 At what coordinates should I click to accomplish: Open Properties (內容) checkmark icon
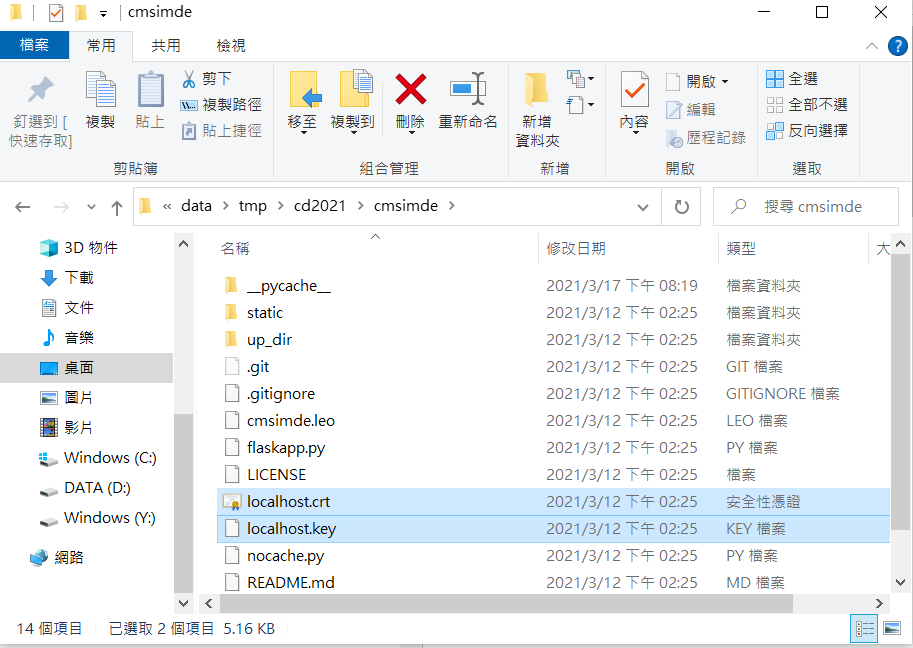[634, 90]
